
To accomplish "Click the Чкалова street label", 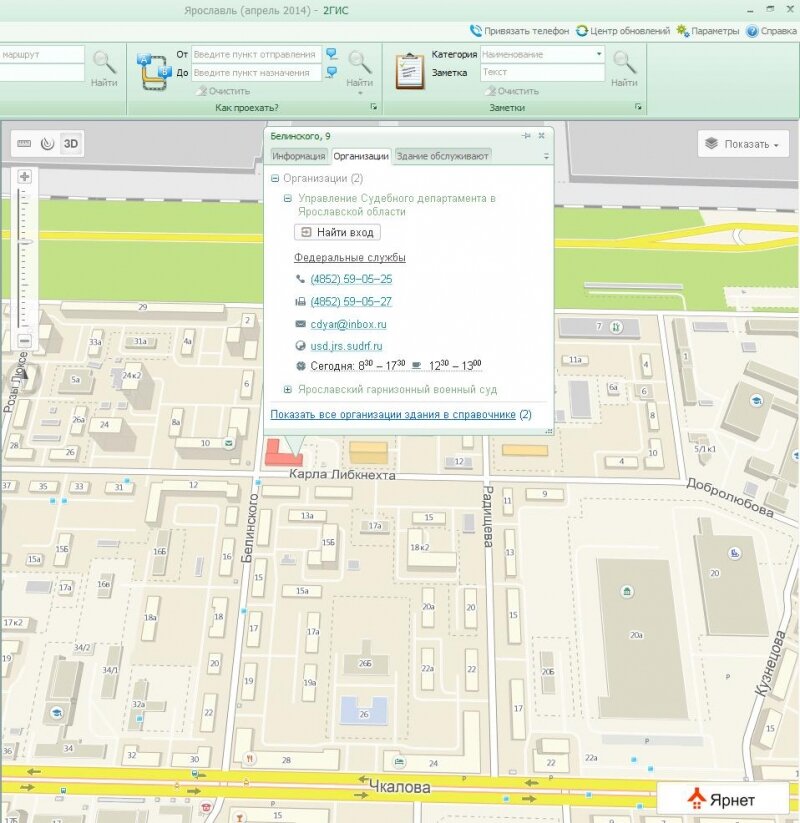I will click(x=399, y=787).
